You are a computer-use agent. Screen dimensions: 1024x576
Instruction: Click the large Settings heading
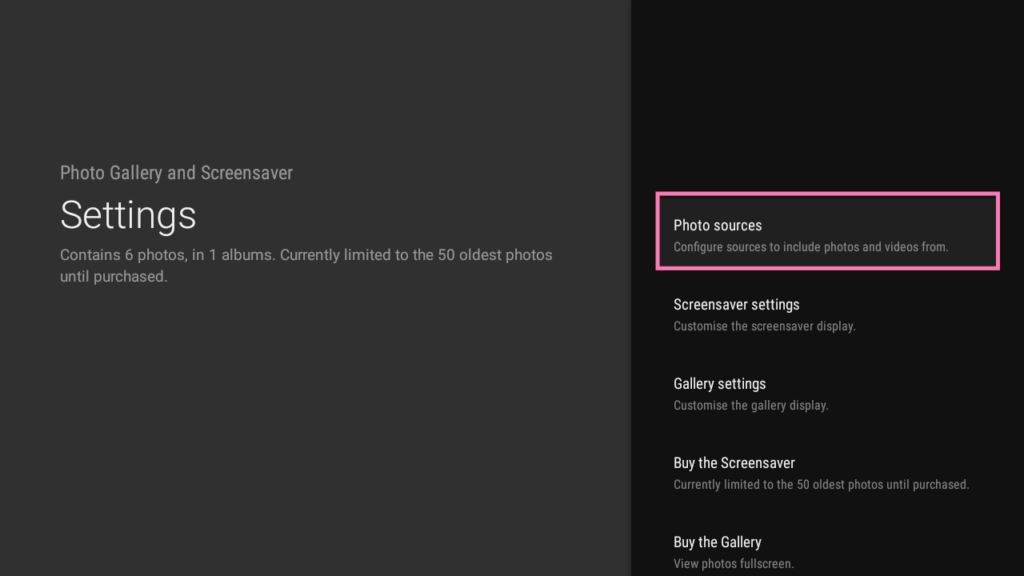click(128, 215)
